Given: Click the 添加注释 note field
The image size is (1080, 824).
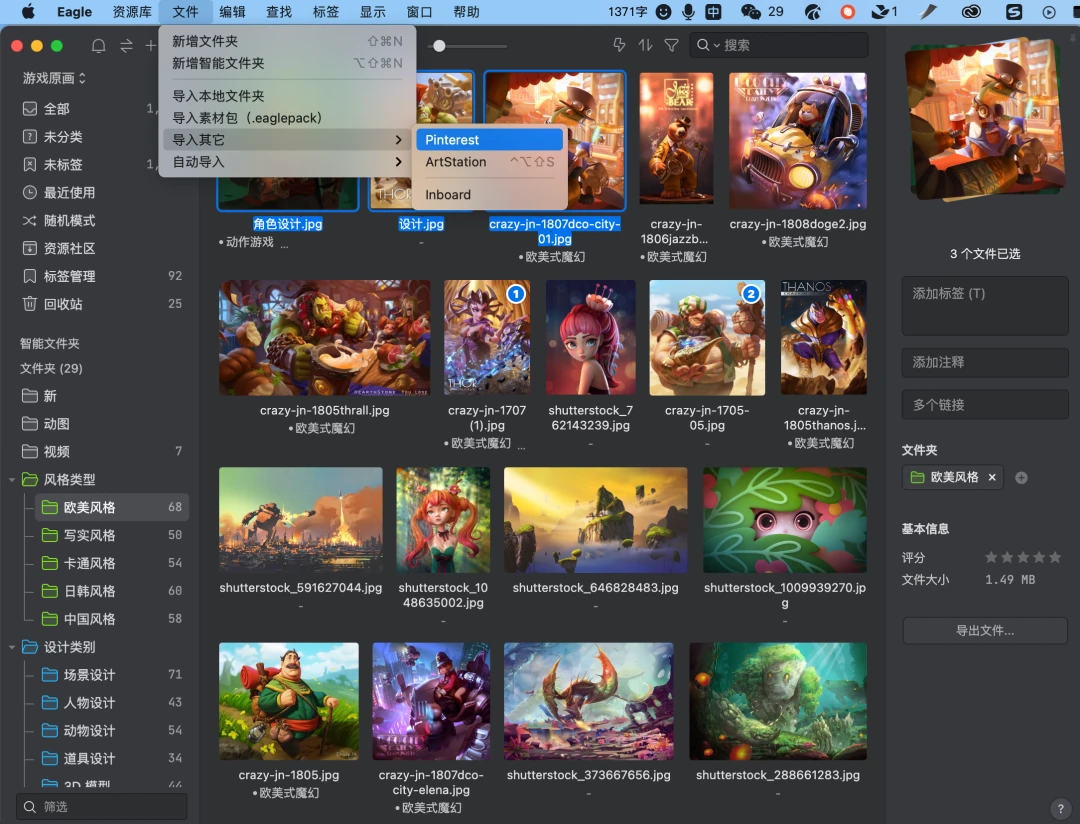Looking at the screenshot, I should pos(985,362).
